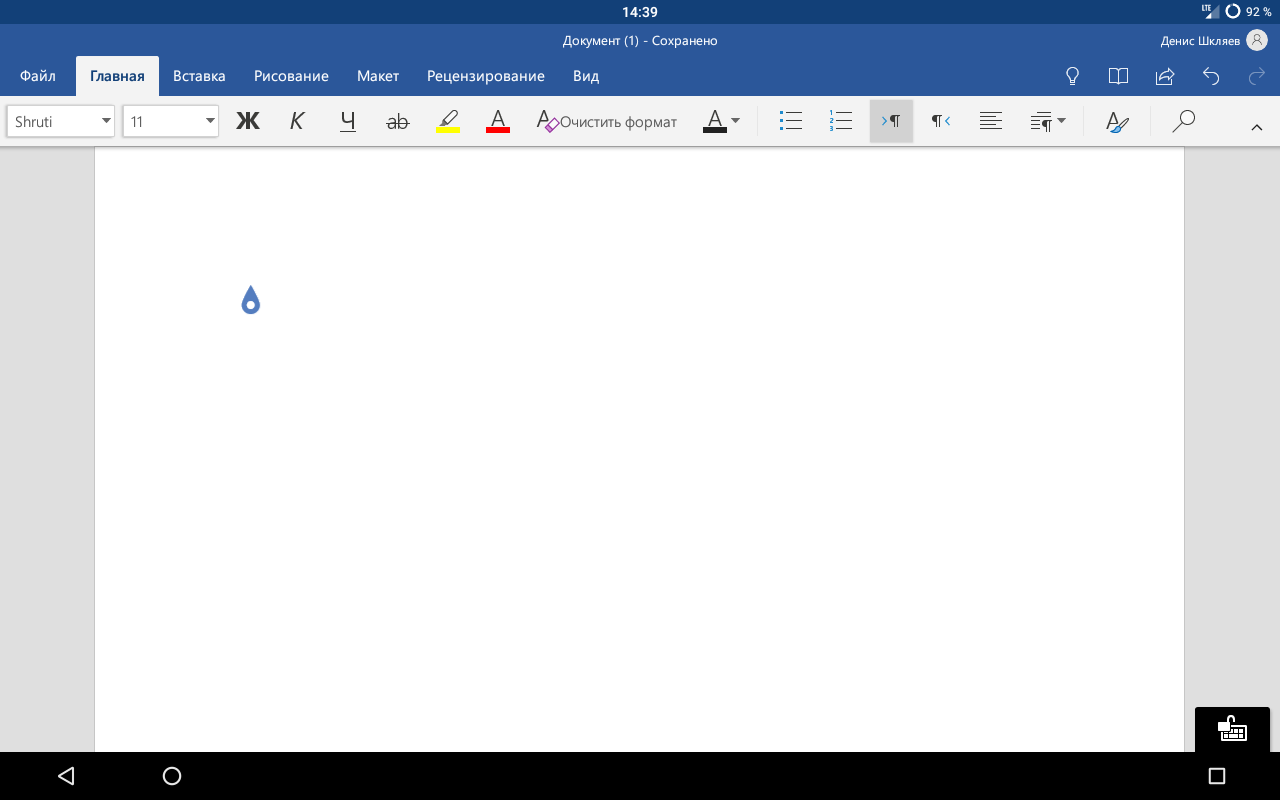The height and width of the screenshot is (800, 1280).
Task: Switch to the Рисование tab
Action: (291, 76)
